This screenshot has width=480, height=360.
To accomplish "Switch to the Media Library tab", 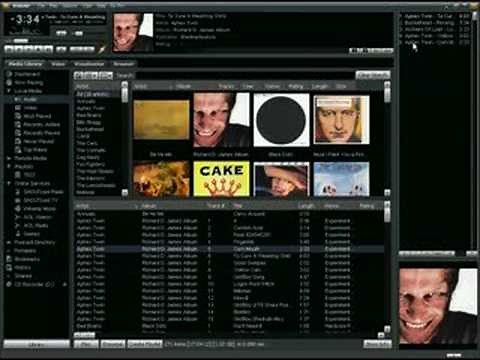I will [25, 64].
